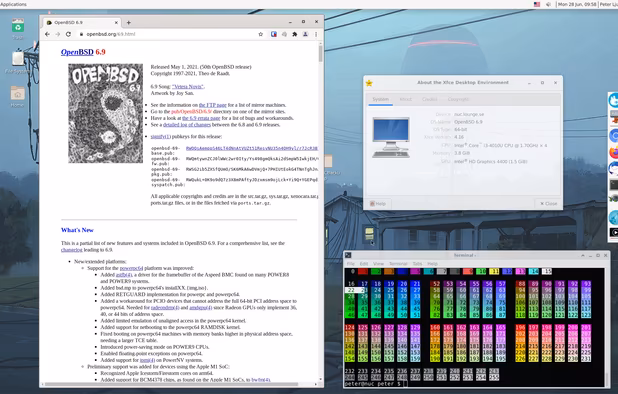Click the browser horizontal scrollbar at bottom
The height and width of the screenshot is (394, 618).
[171, 384]
